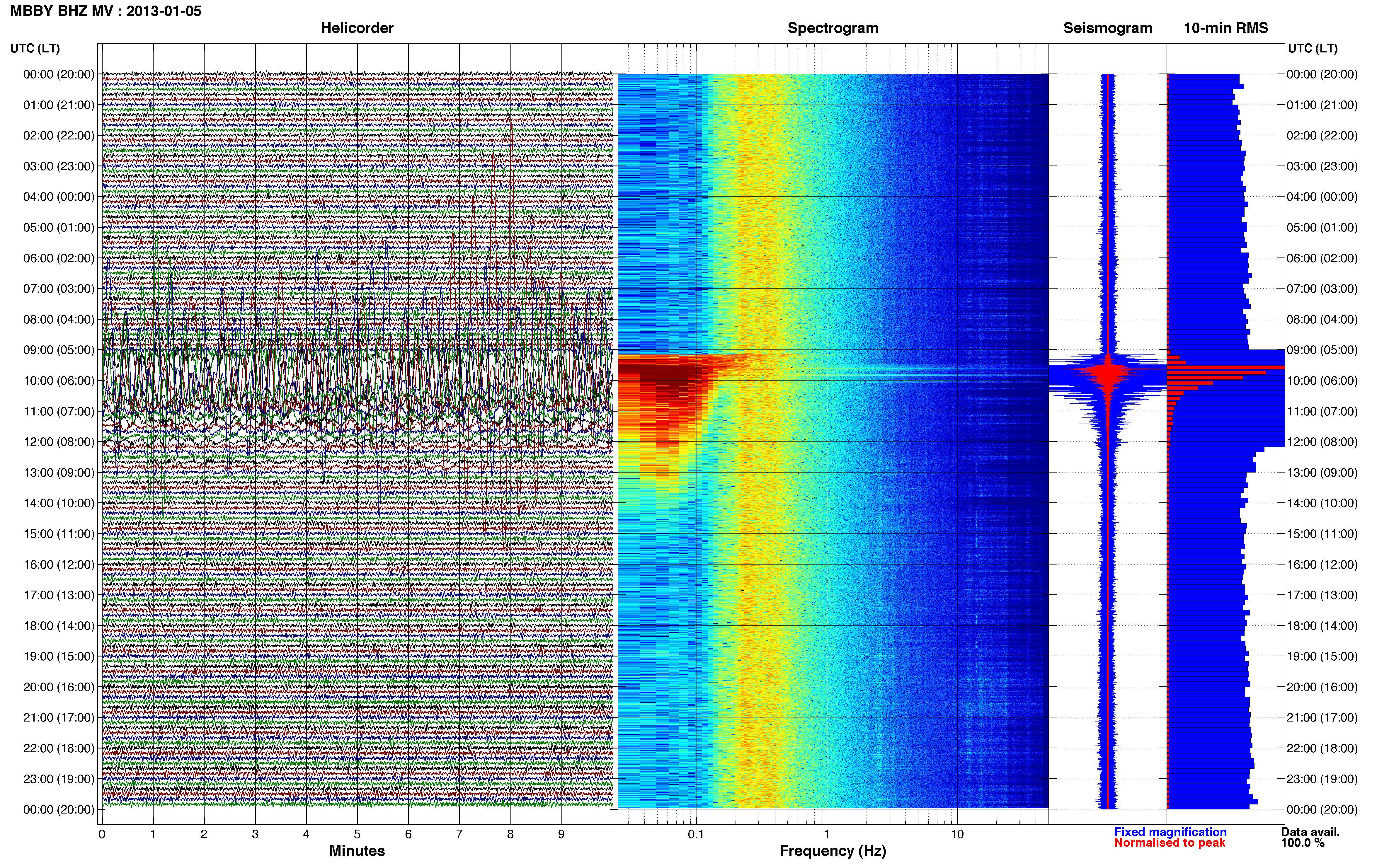
Task: Click left time label '06:00 (02:00)'
Action: click(59, 258)
